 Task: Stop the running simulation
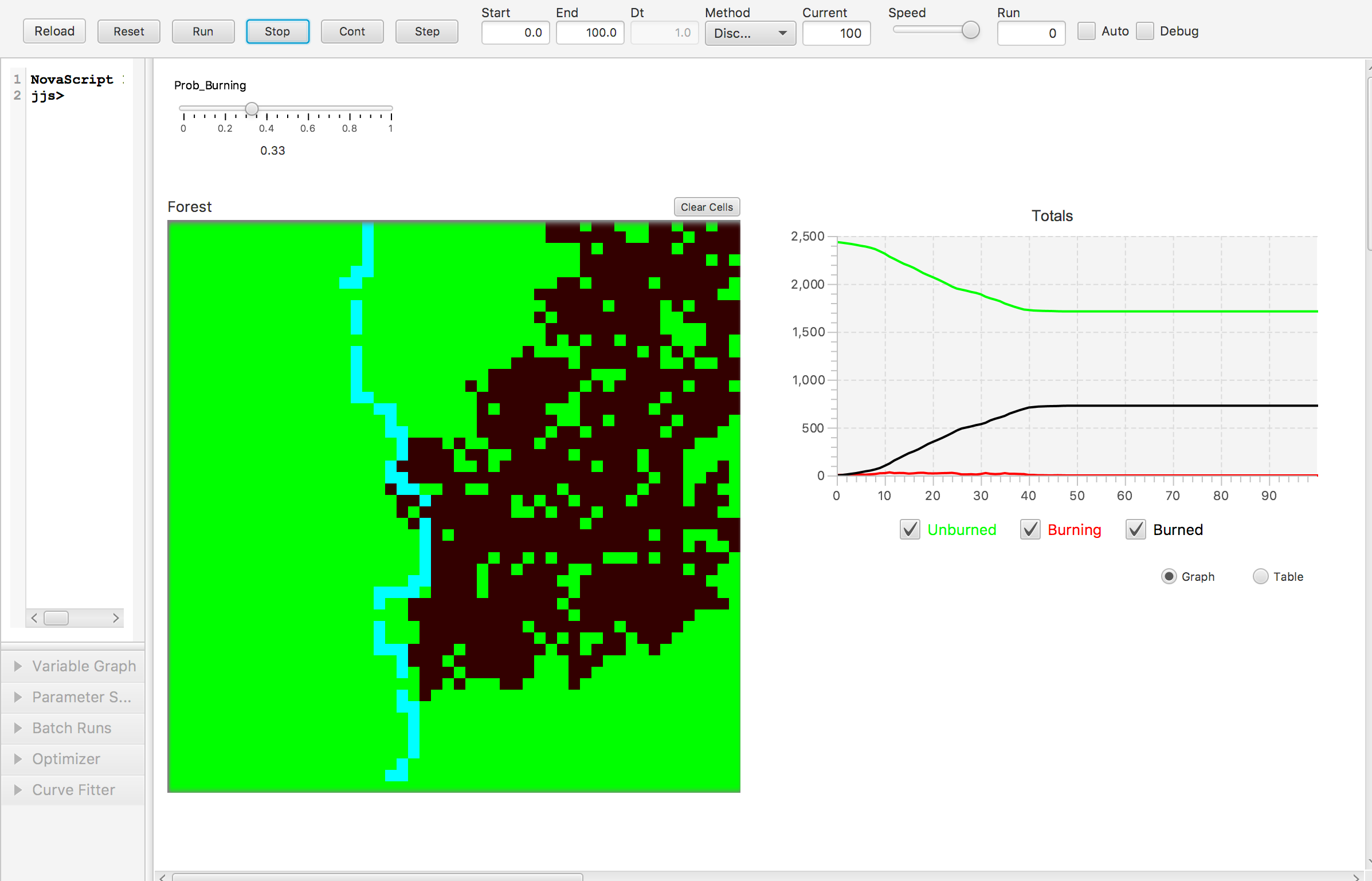click(x=277, y=32)
